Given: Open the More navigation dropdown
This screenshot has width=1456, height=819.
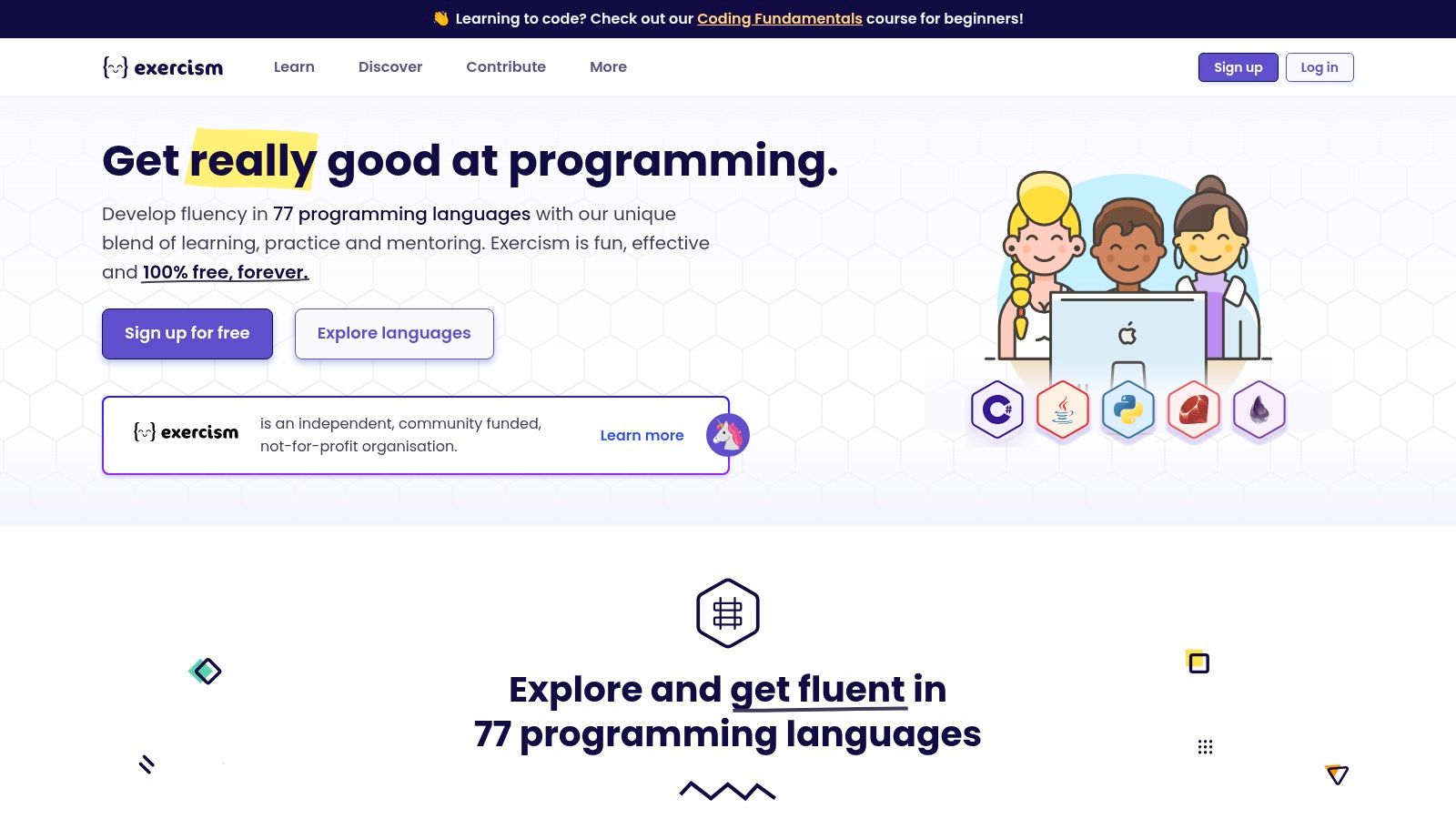Looking at the screenshot, I should click(x=608, y=66).
